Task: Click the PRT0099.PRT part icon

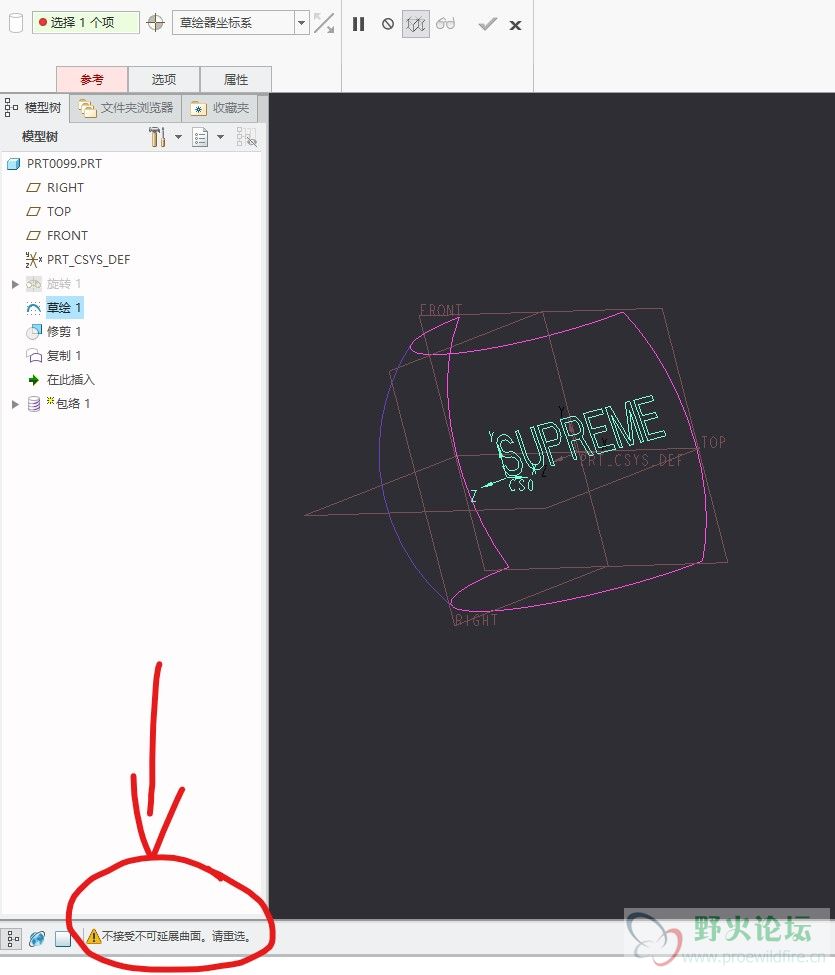Action: 14,164
